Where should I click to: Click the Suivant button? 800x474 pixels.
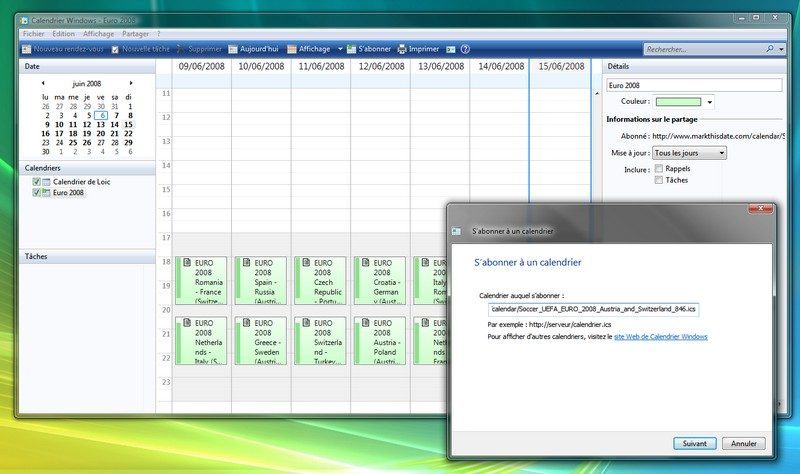point(694,443)
